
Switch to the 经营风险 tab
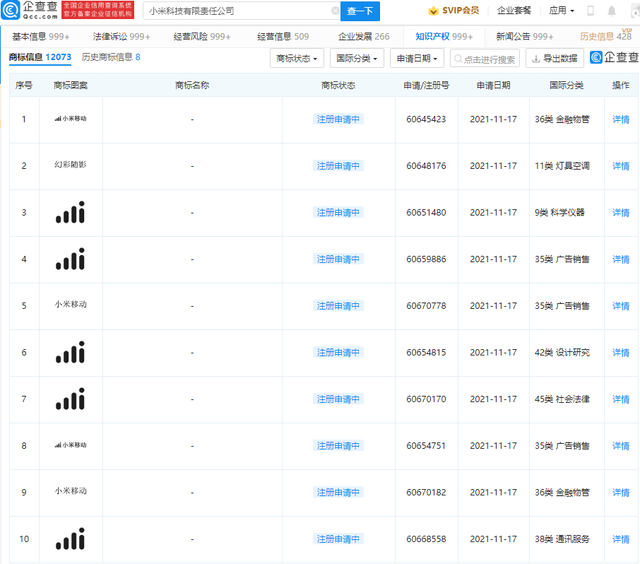[201, 36]
